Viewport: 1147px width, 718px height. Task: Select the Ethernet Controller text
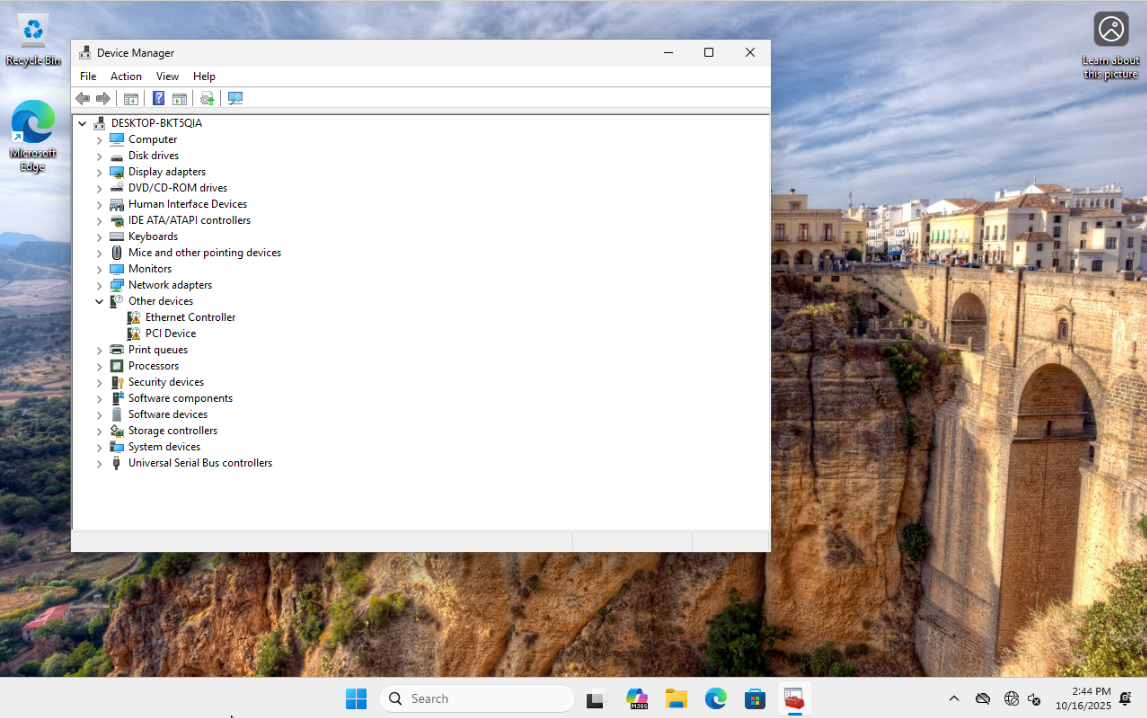(x=190, y=317)
